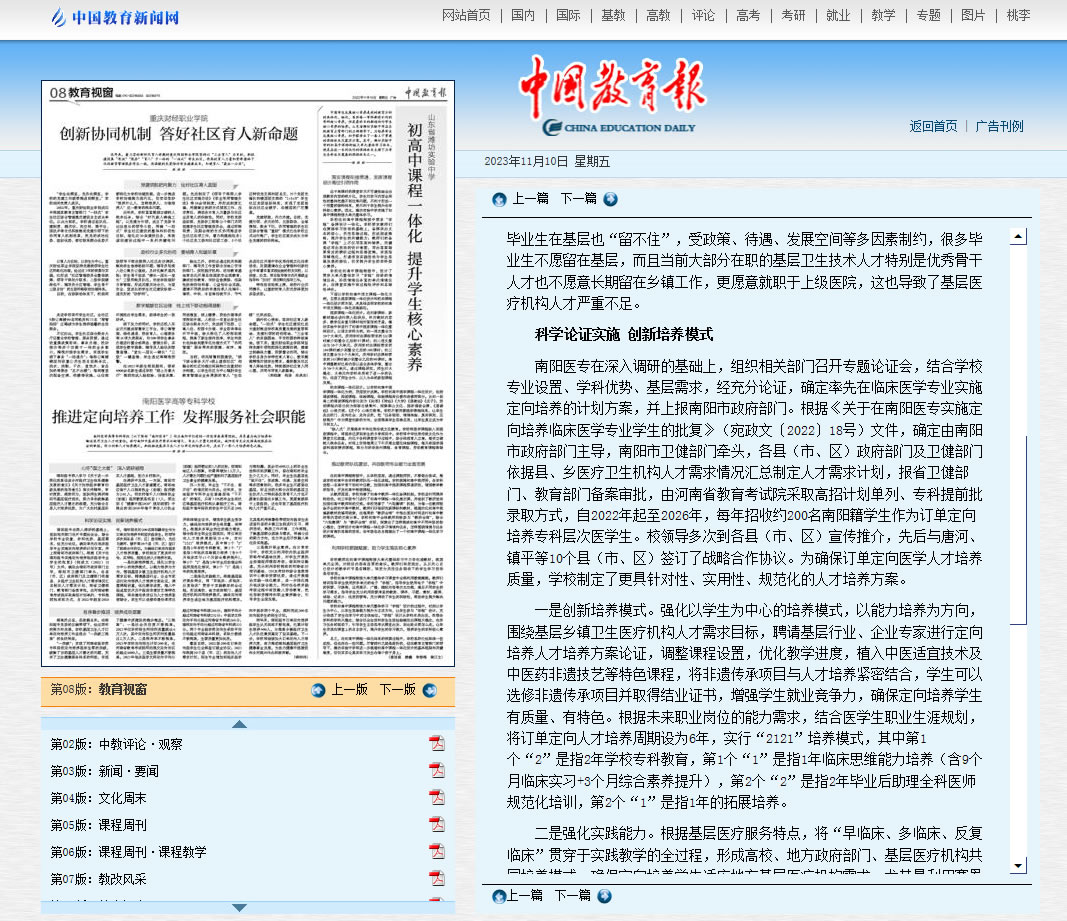
Task: Open the 考研 navigation item
Action: click(793, 16)
